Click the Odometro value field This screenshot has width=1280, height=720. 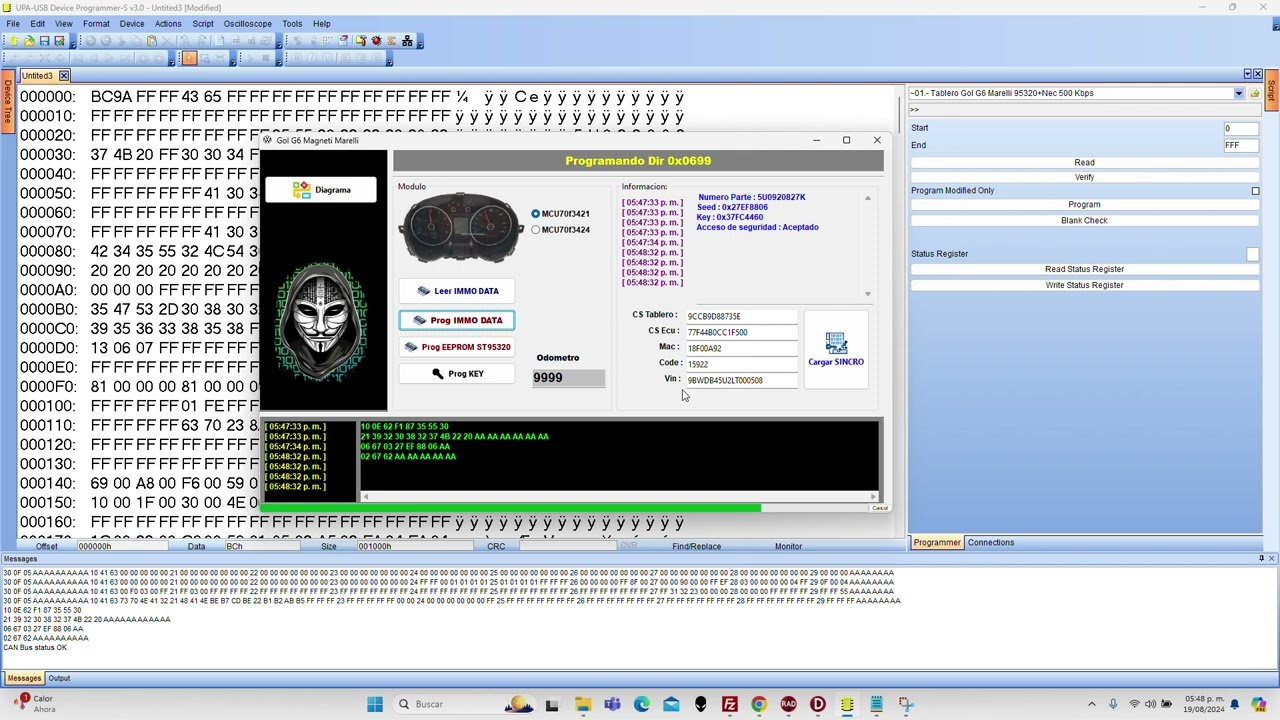(568, 378)
